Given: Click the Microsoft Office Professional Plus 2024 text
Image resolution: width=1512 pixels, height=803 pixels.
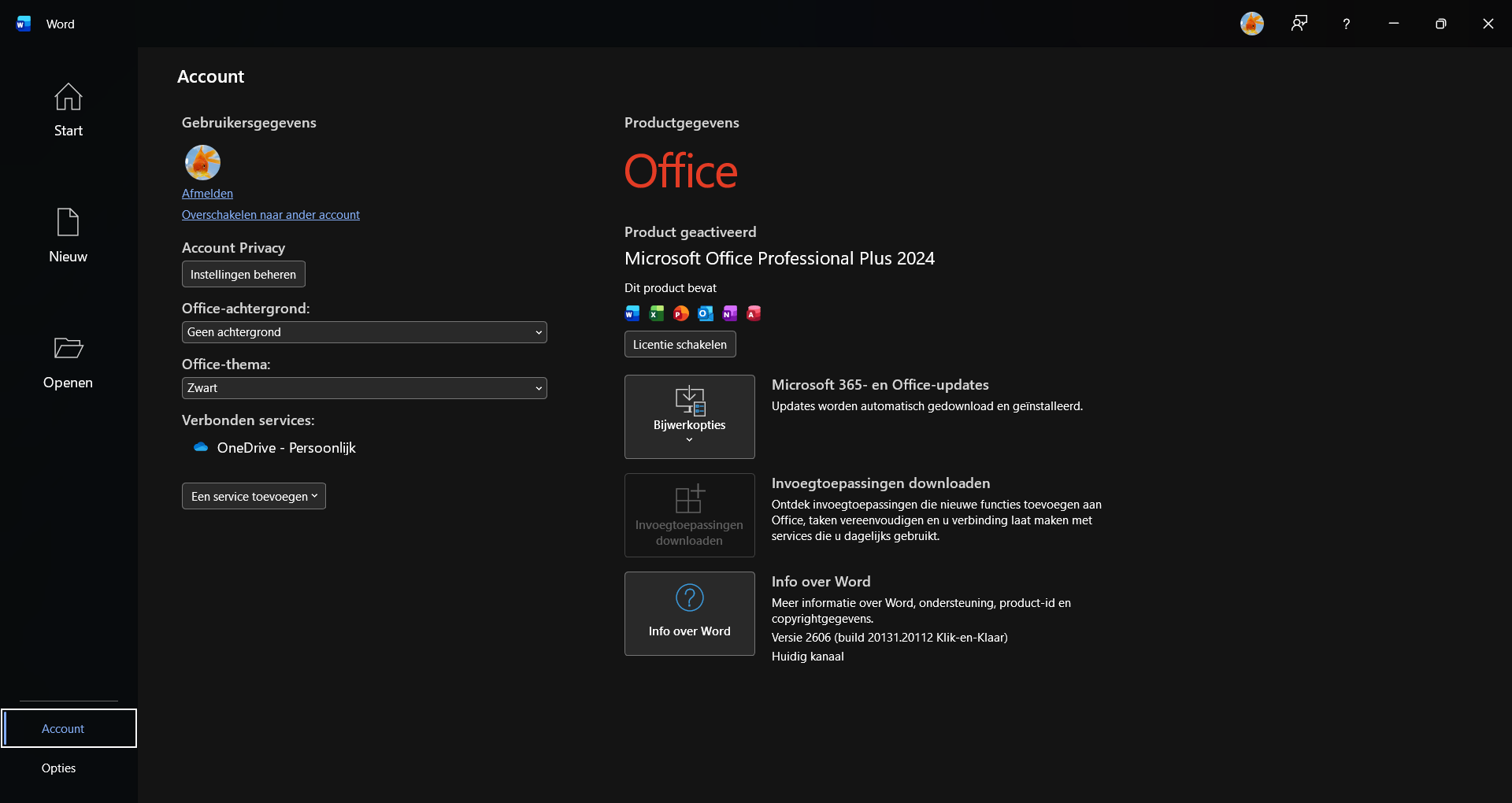Looking at the screenshot, I should pyautogui.click(x=780, y=258).
